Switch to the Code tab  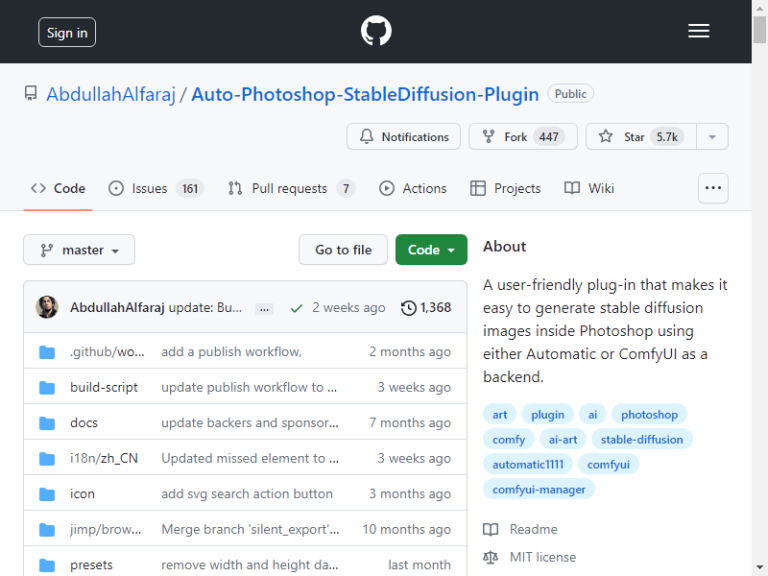pyautogui.click(x=58, y=189)
